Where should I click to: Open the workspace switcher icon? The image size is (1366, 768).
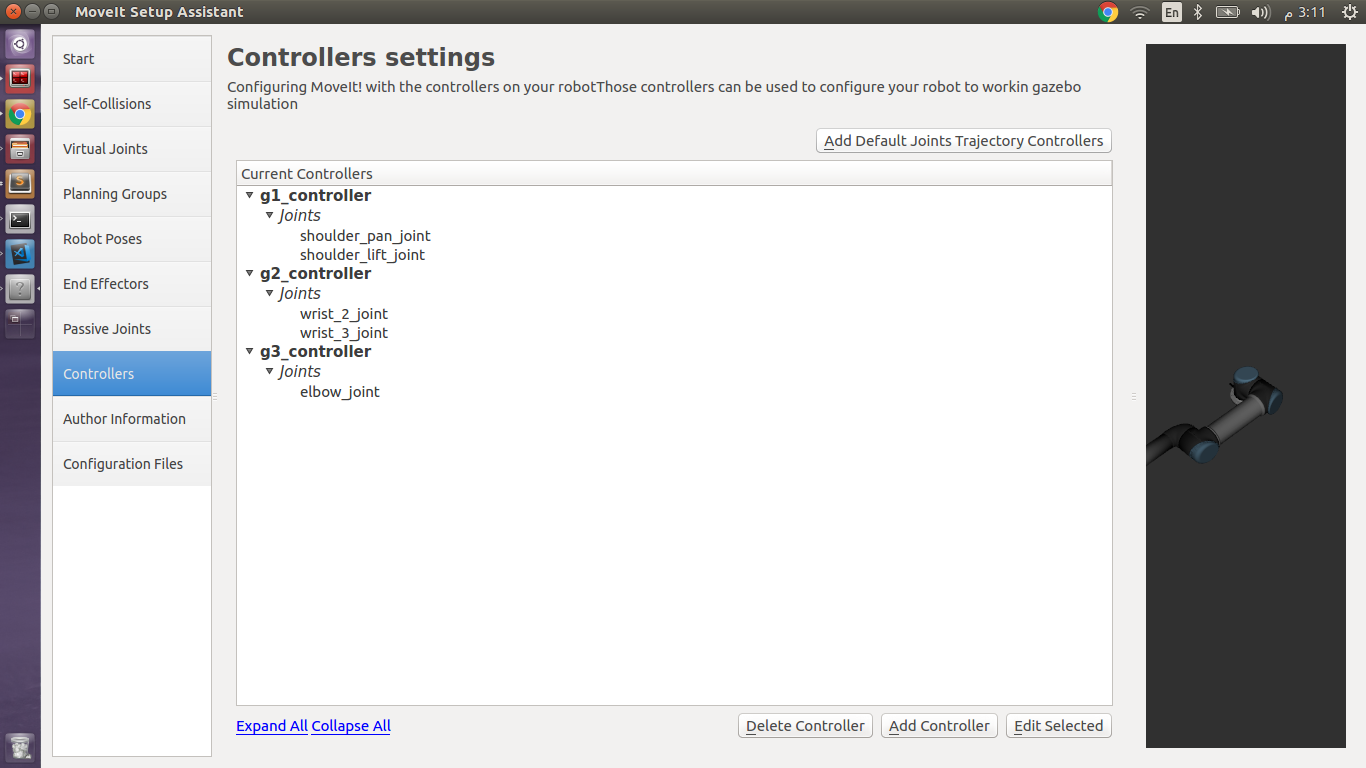click(20, 324)
